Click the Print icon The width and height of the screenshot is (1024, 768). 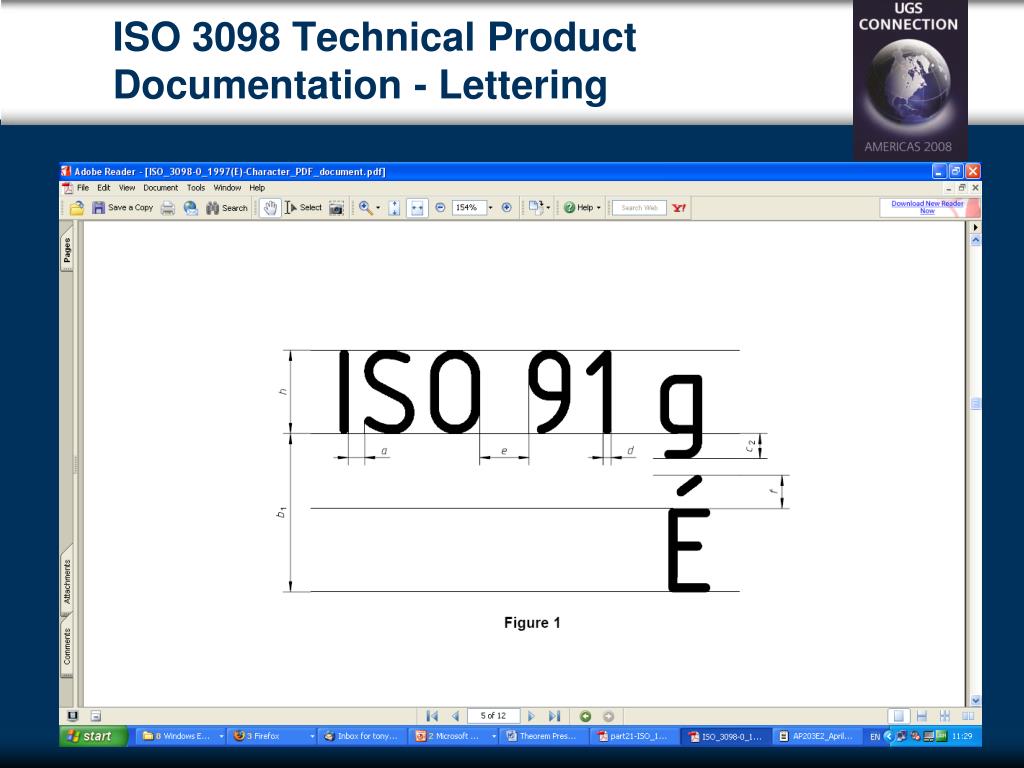[x=168, y=208]
